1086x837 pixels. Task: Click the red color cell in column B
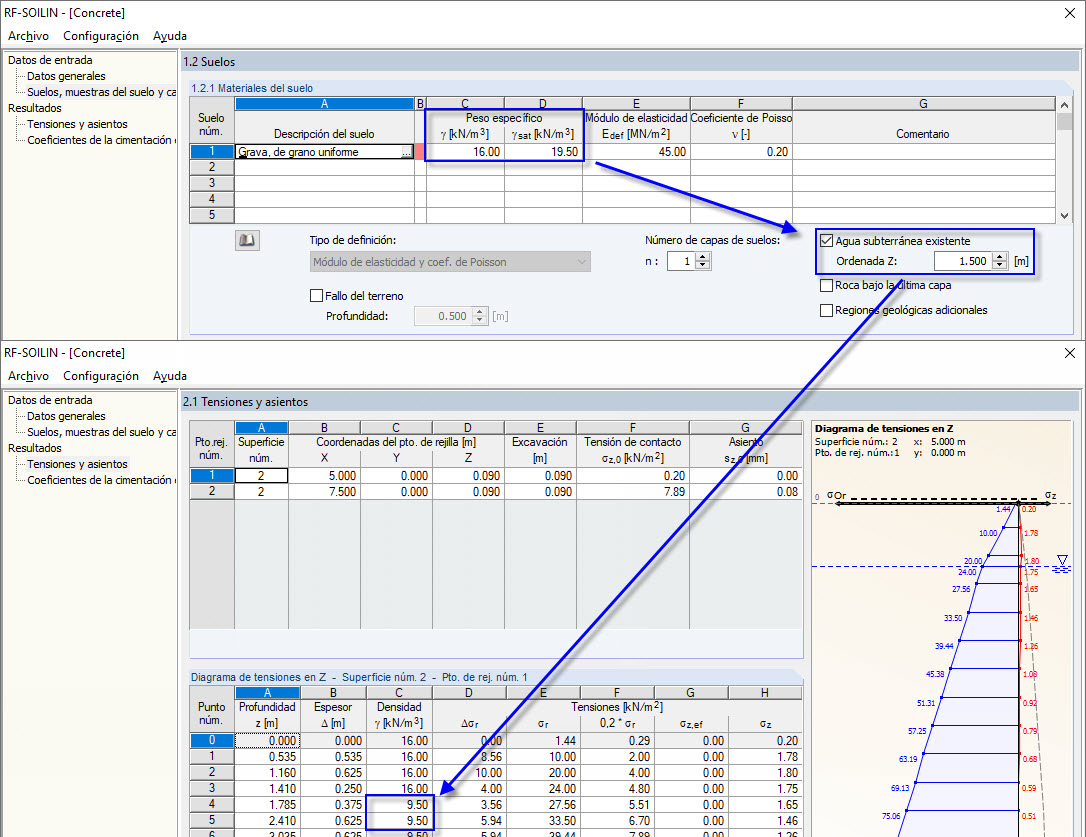tap(420, 152)
